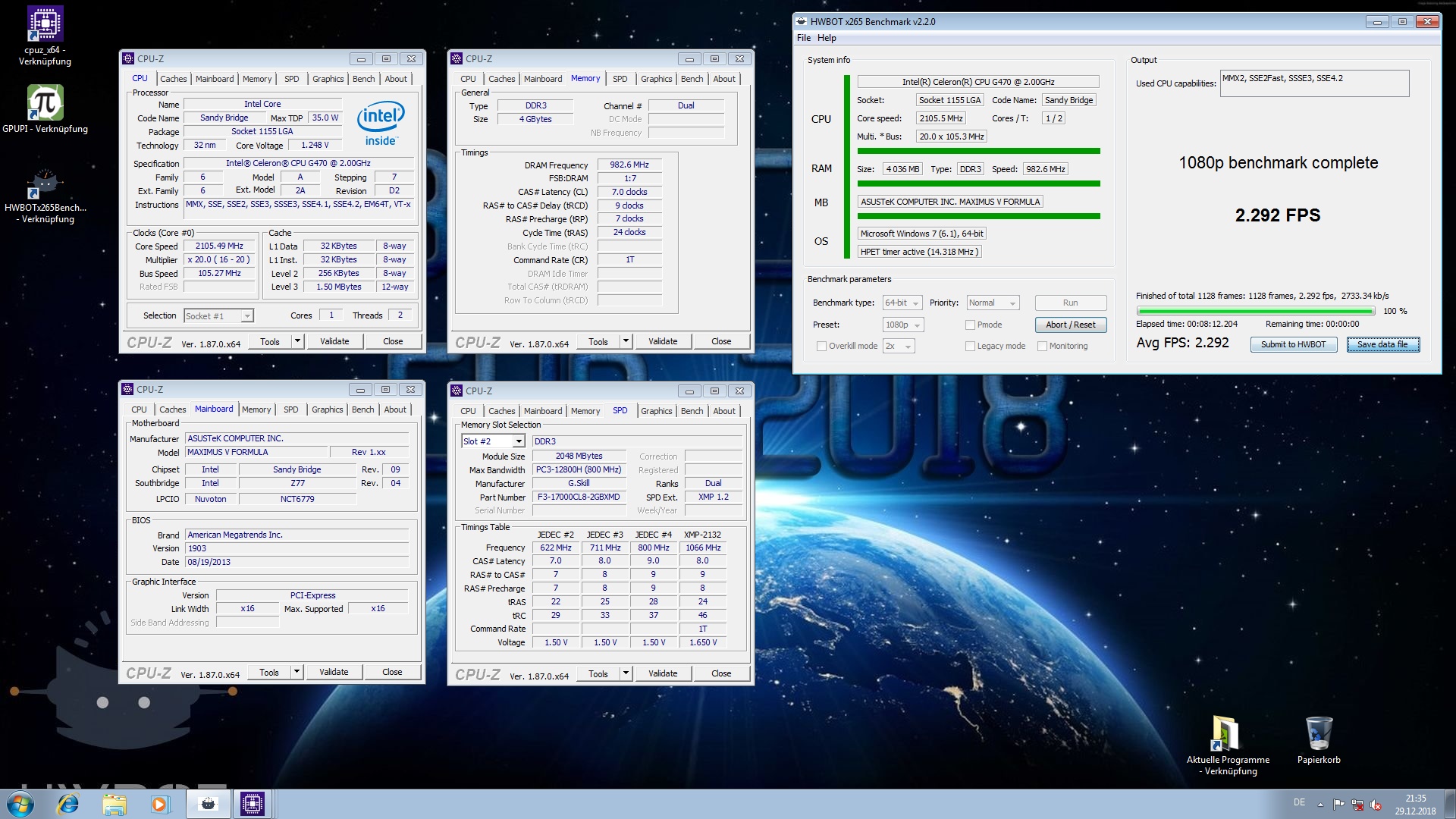1456x819 pixels.
Task: Open the Priority Normal dropdown
Action: pyautogui.click(x=993, y=303)
